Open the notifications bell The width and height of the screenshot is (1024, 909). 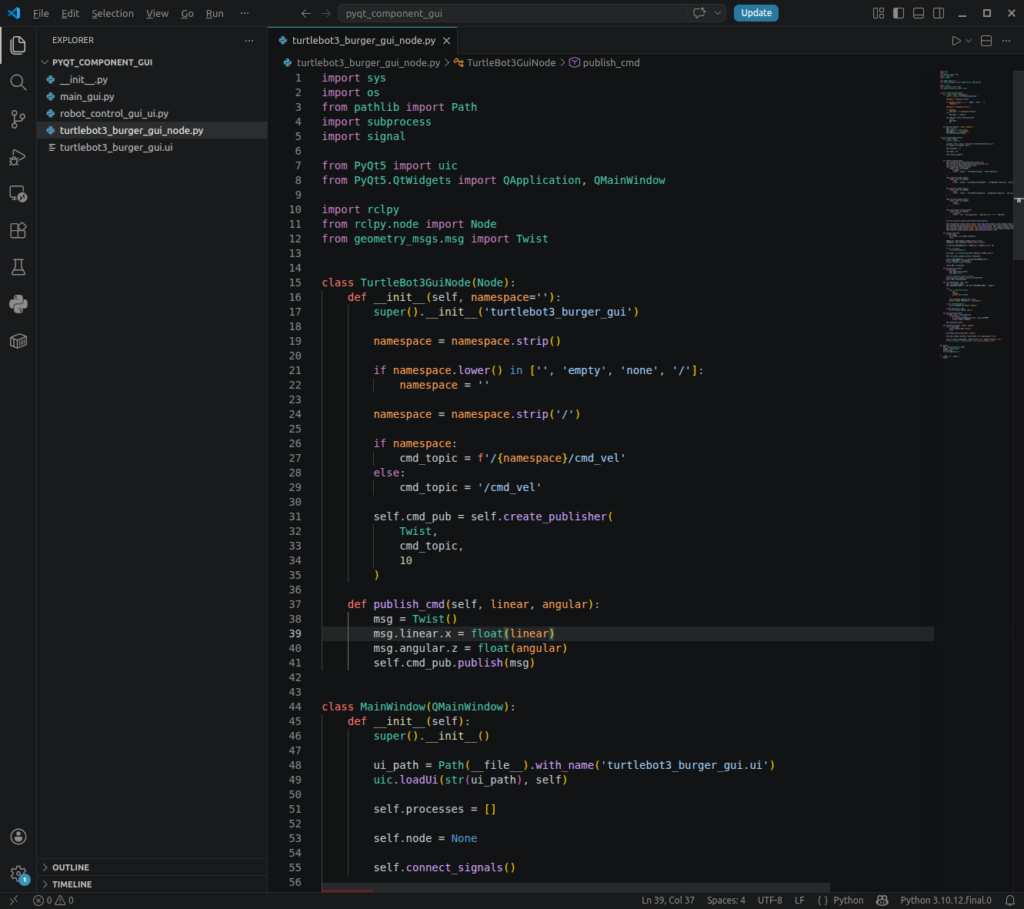(x=1010, y=901)
